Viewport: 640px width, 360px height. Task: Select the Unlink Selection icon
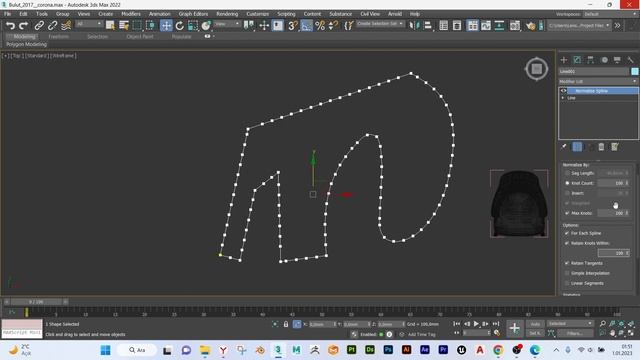point(52,26)
